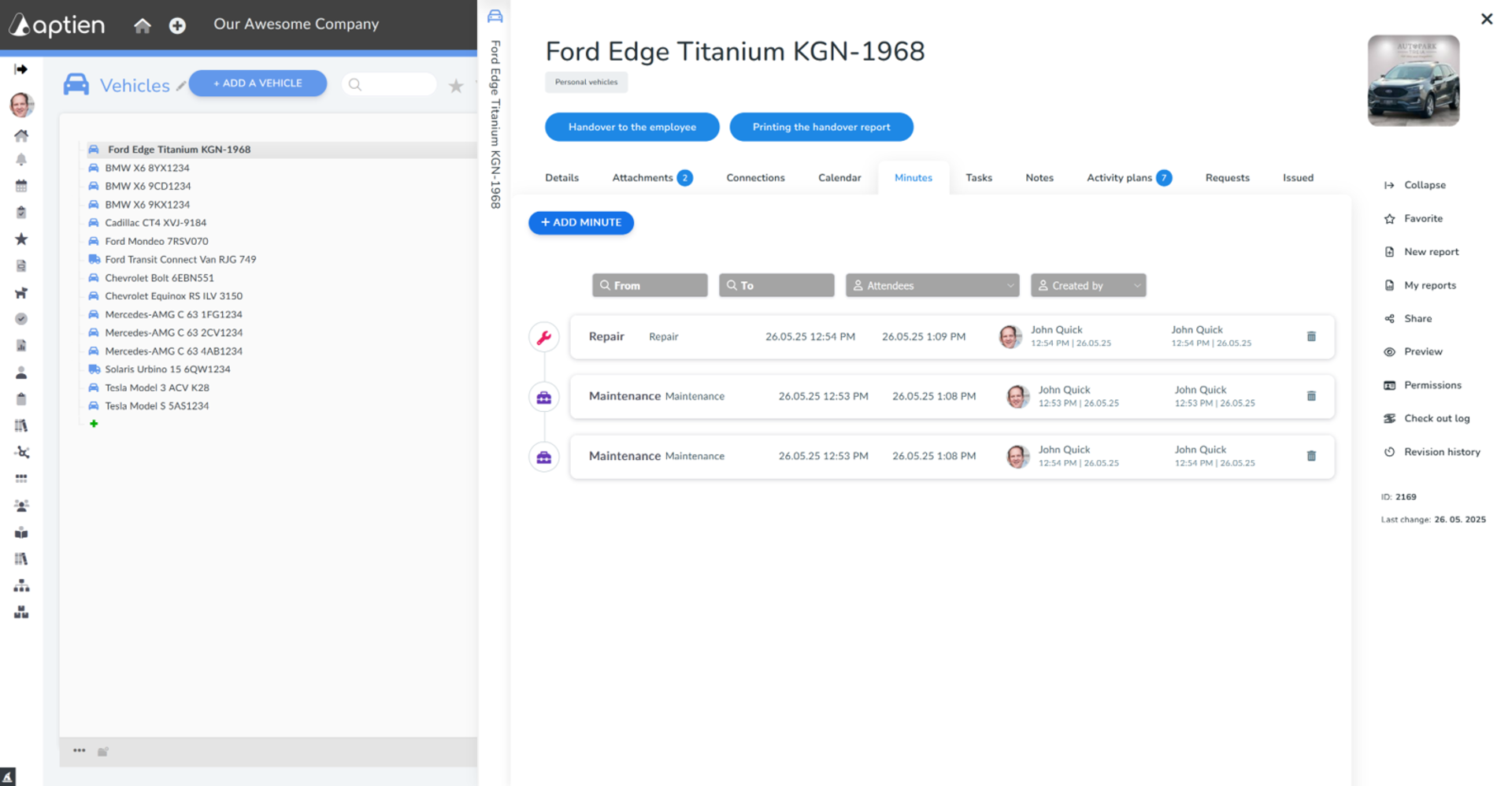The height and width of the screenshot is (786, 1512).
Task: Click the green plus under vehicle list
Action: [x=94, y=424]
